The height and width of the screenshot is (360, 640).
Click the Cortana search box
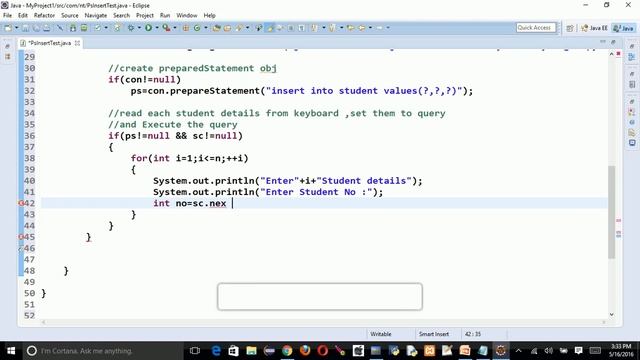pyautogui.click(x=102, y=351)
